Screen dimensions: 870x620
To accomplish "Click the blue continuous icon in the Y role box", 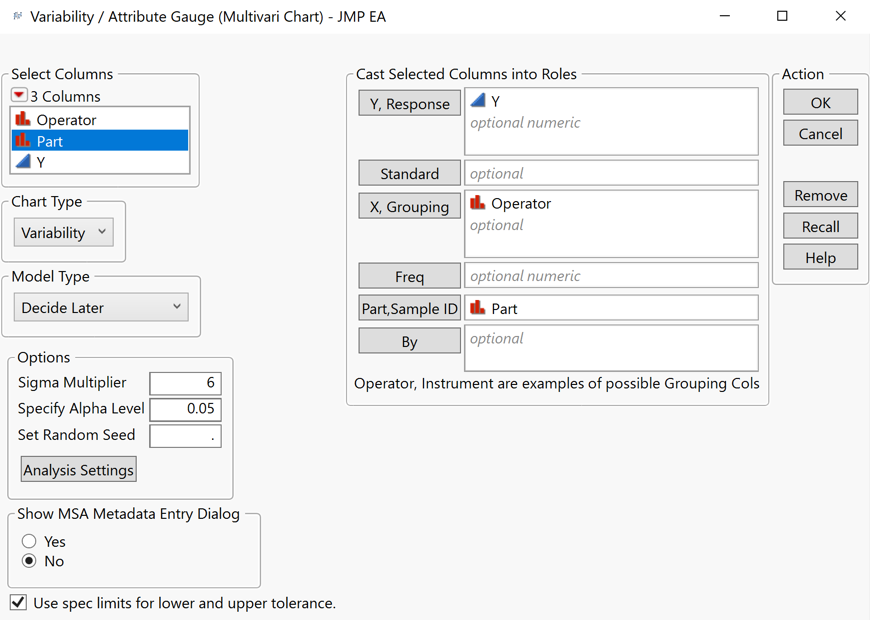I will [478, 100].
